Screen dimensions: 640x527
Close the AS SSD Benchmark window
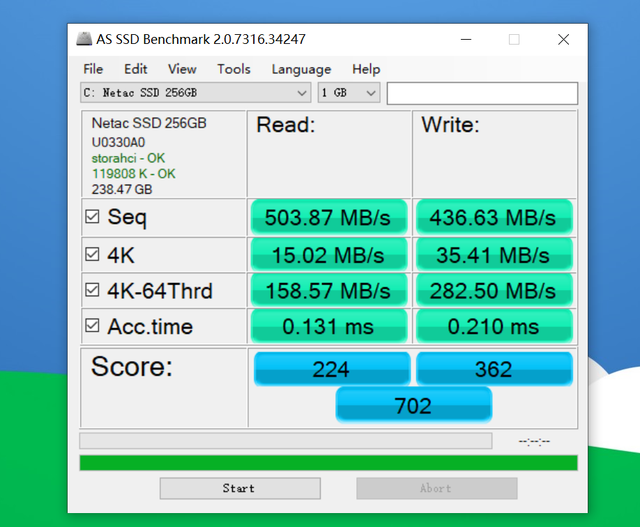563,40
